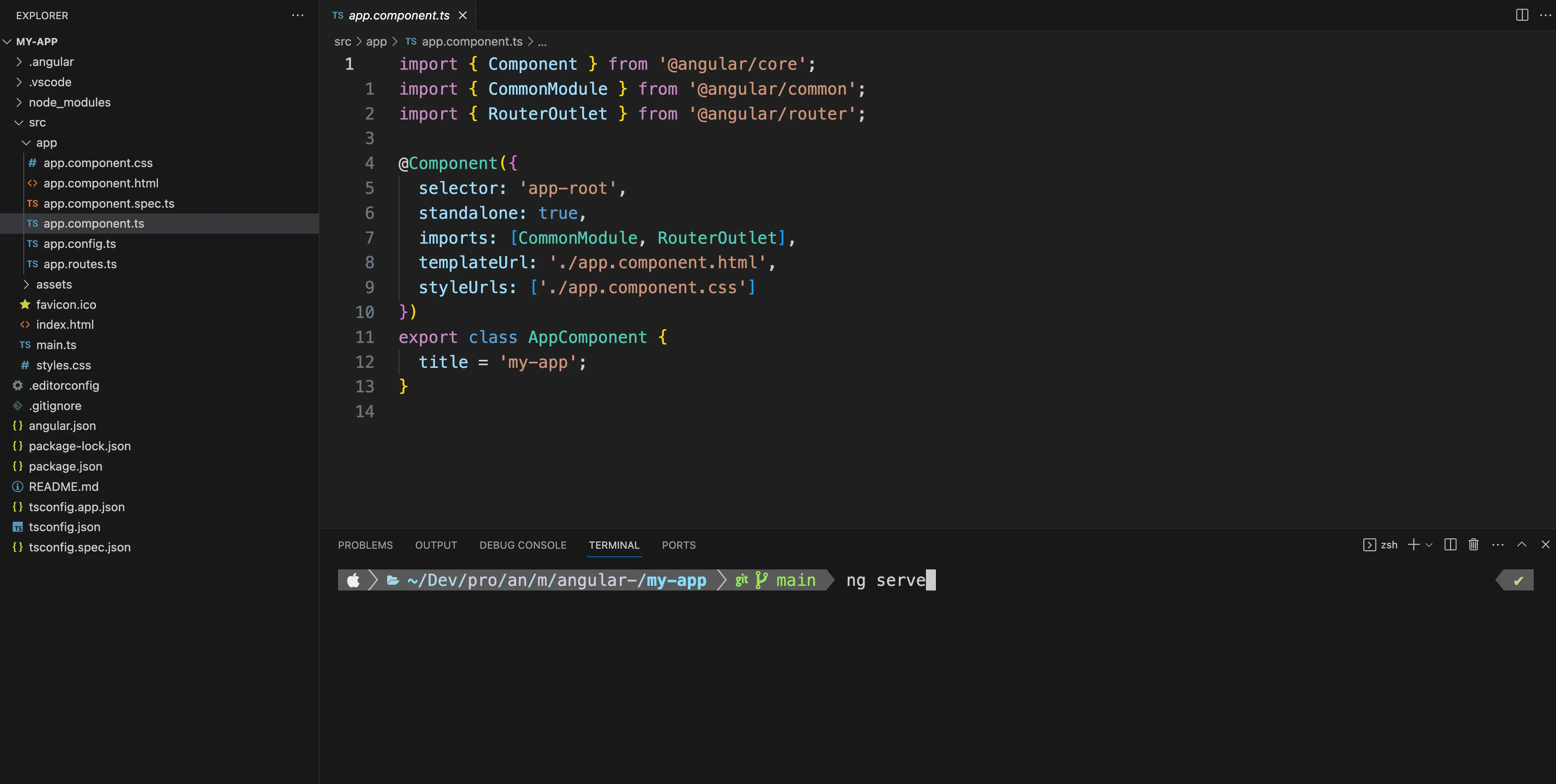The image size is (1556, 784).
Task: Click the git branch icon in prompt
Action: pyautogui.click(x=761, y=581)
